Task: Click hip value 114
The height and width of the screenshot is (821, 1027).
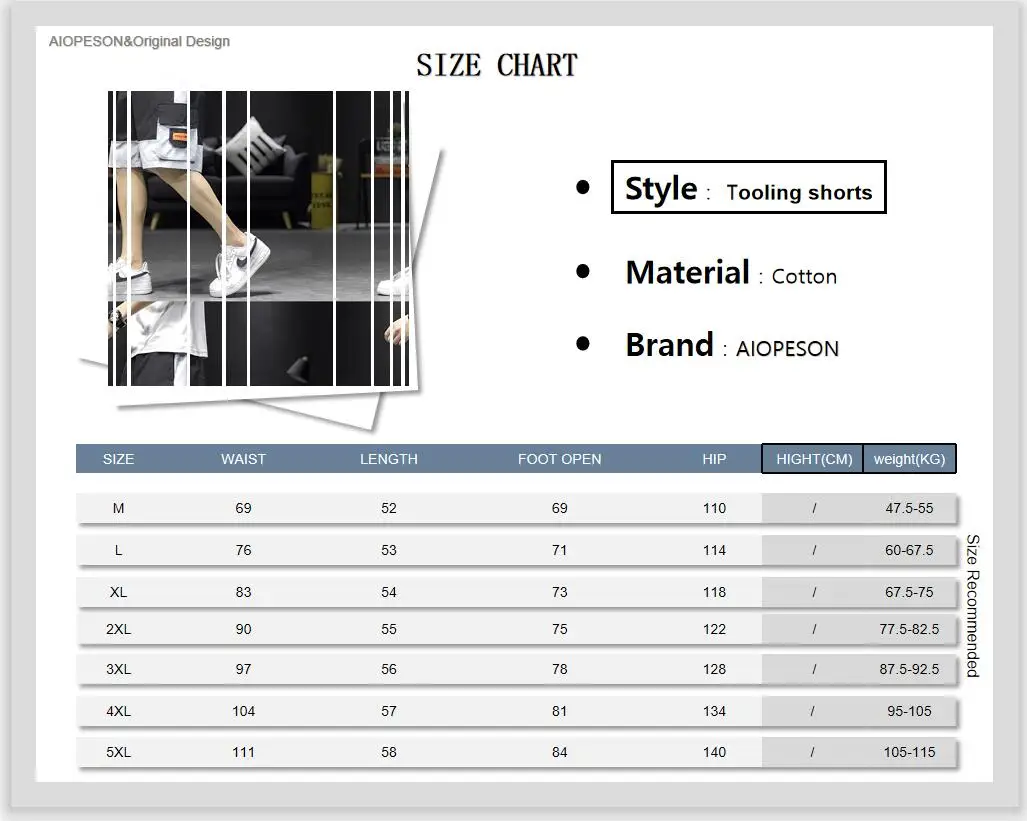Action: [x=715, y=550]
